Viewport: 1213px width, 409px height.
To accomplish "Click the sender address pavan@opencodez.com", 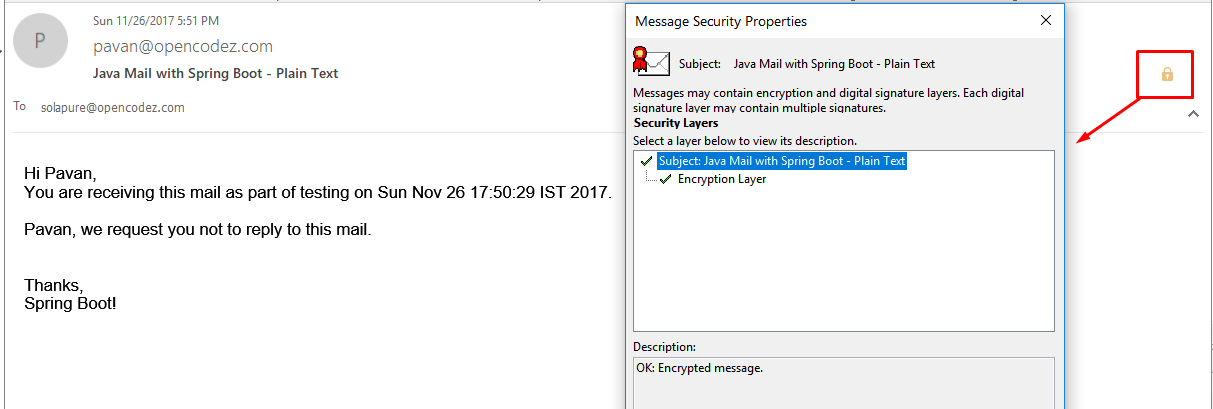I will pyautogui.click(x=183, y=47).
